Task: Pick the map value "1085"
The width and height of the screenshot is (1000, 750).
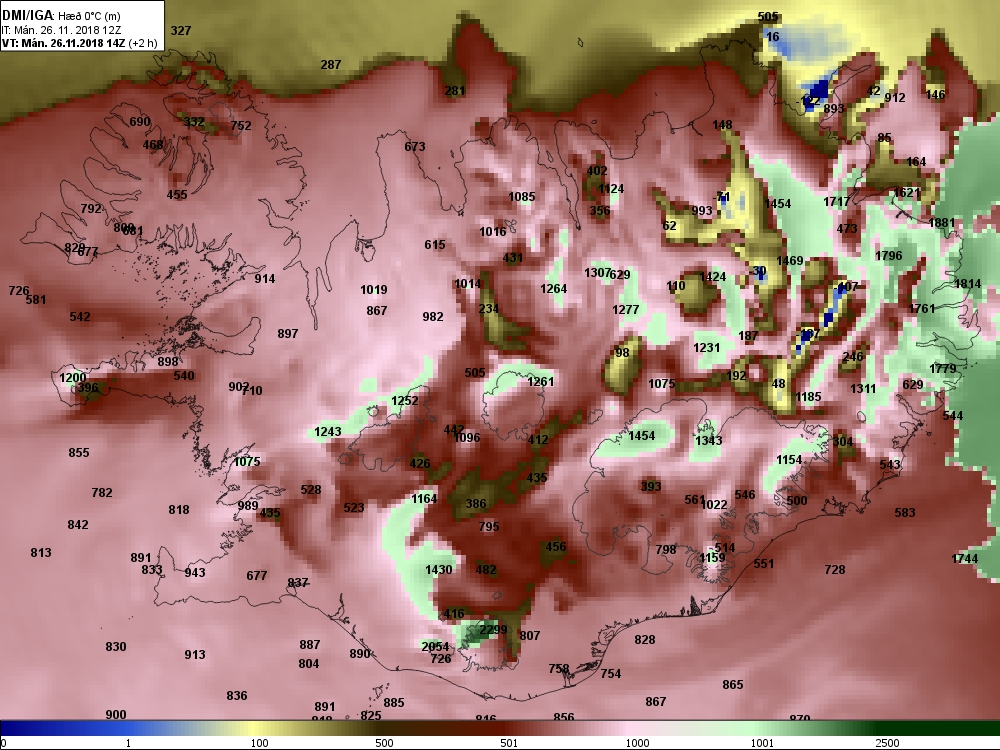Action: (522, 197)
